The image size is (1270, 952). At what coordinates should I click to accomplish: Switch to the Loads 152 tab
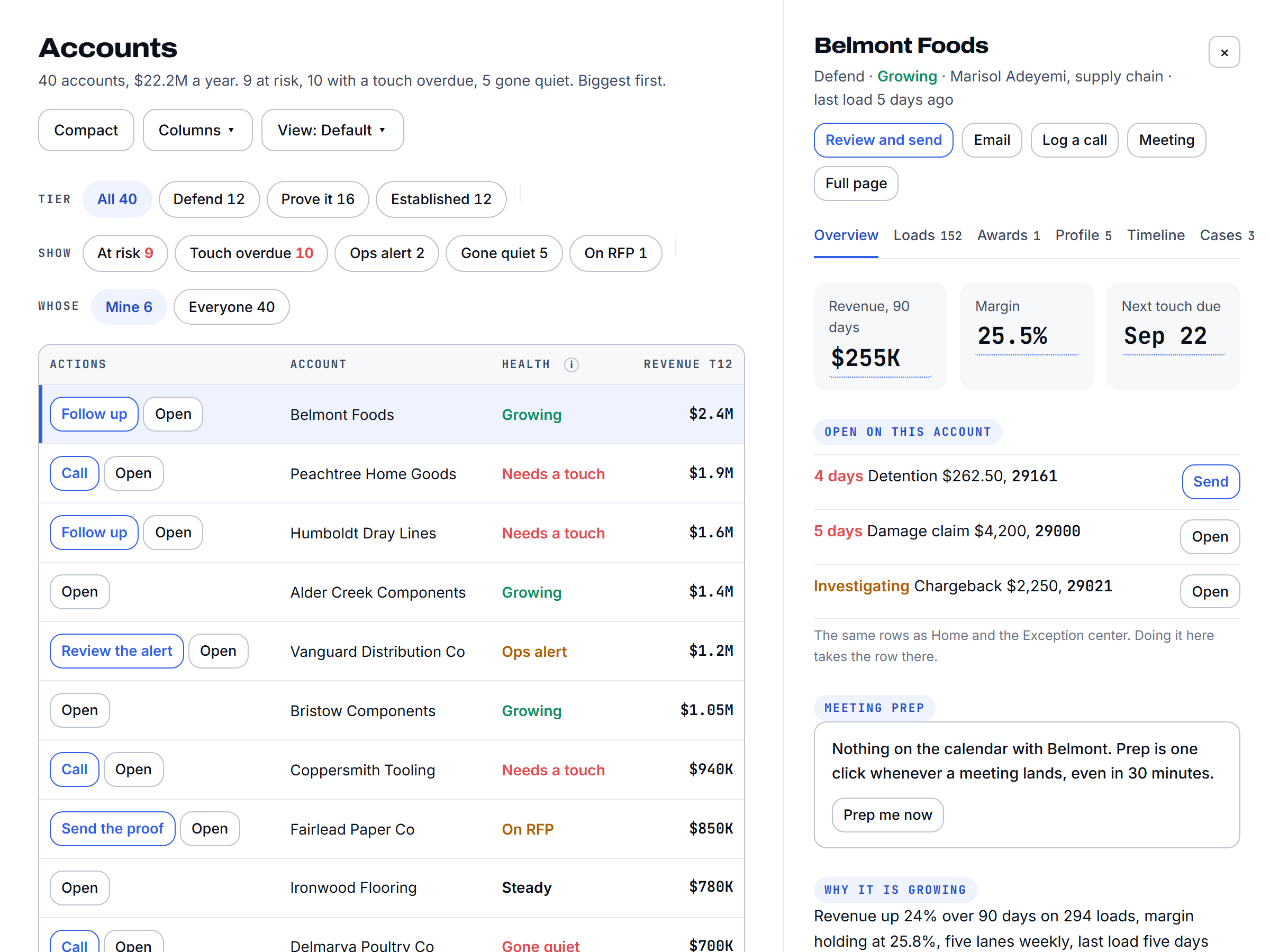927,235
